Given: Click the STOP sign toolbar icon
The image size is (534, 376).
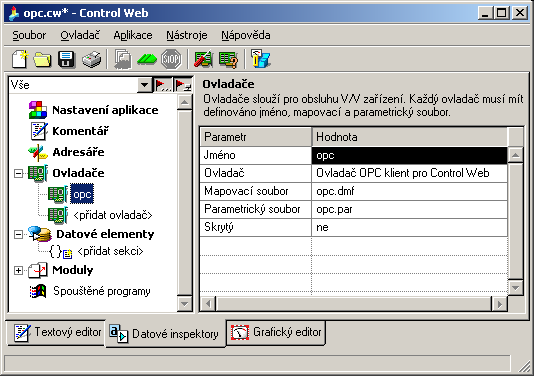Looking at the screenshot, I should [171, 59].
